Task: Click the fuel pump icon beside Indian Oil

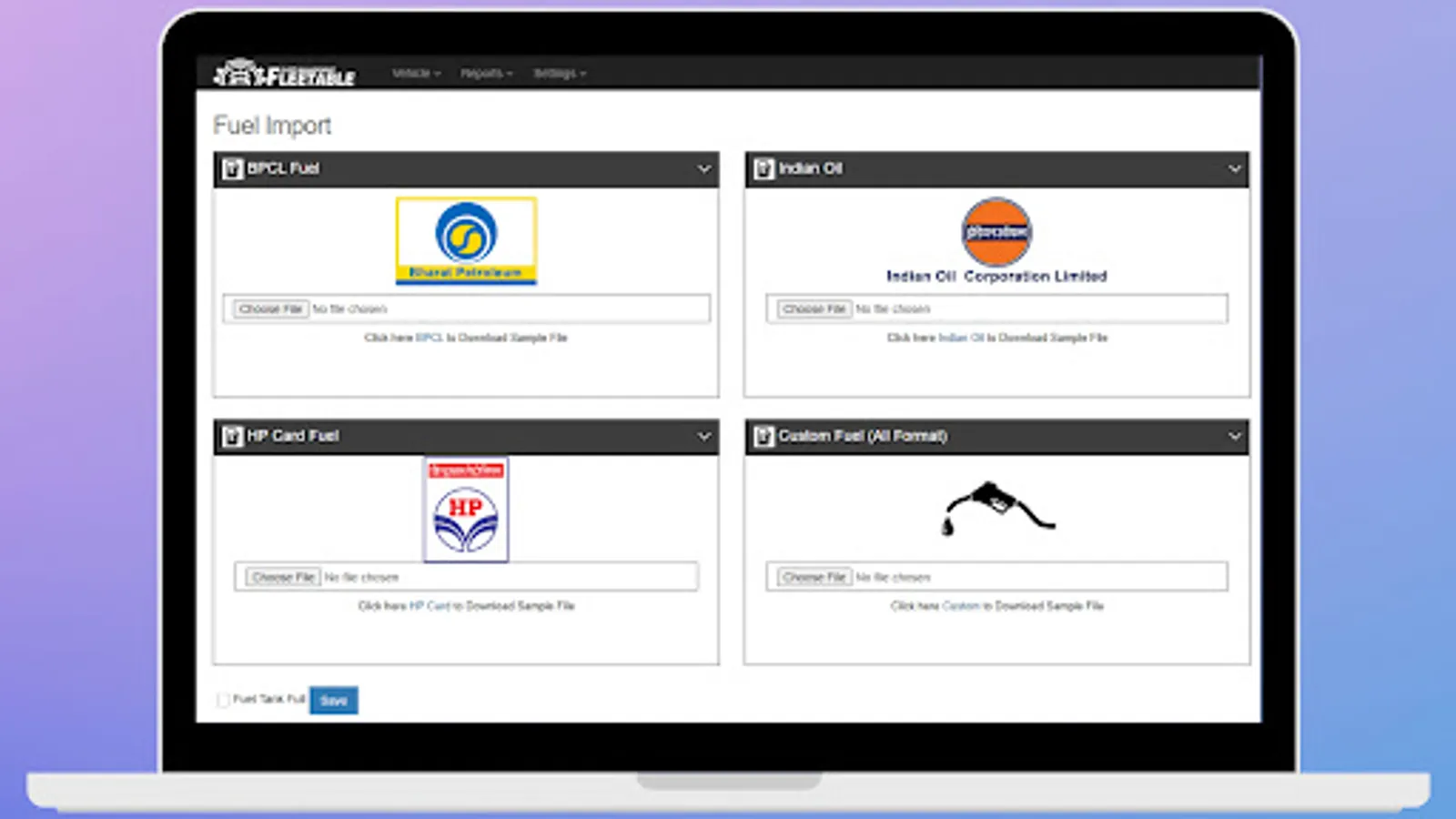Action: click(x=764, y=168)
